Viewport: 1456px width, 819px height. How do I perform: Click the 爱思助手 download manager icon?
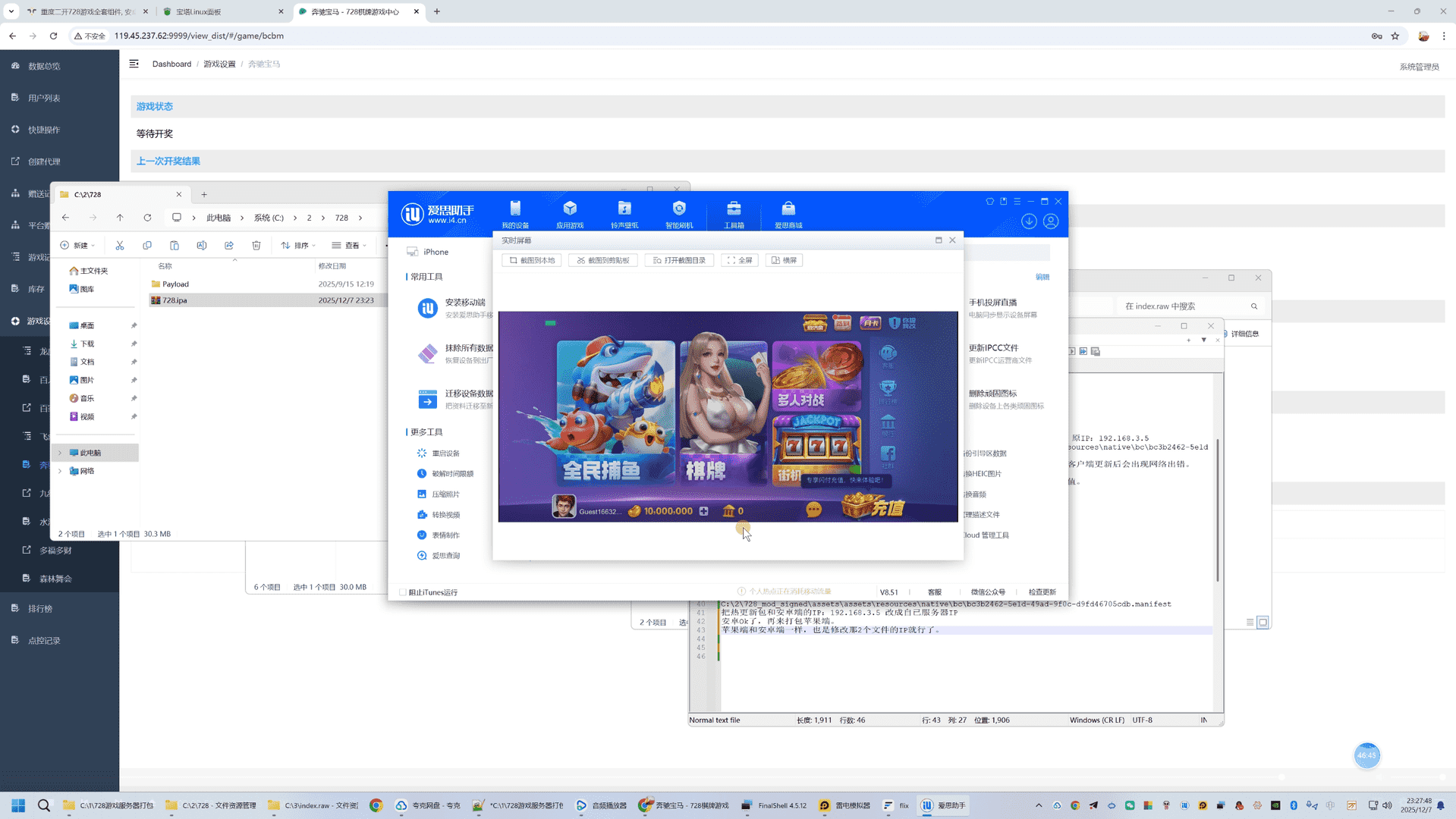click(x=1029, y=221)
